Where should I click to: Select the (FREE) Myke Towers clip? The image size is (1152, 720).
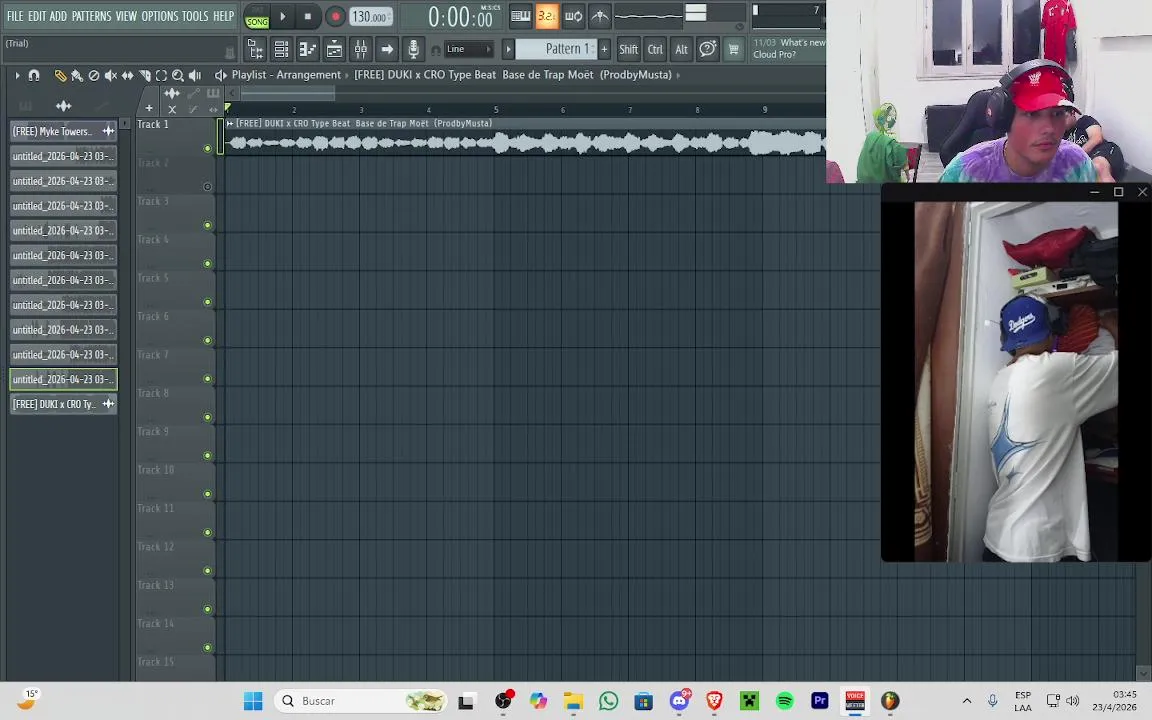[63, 132]
